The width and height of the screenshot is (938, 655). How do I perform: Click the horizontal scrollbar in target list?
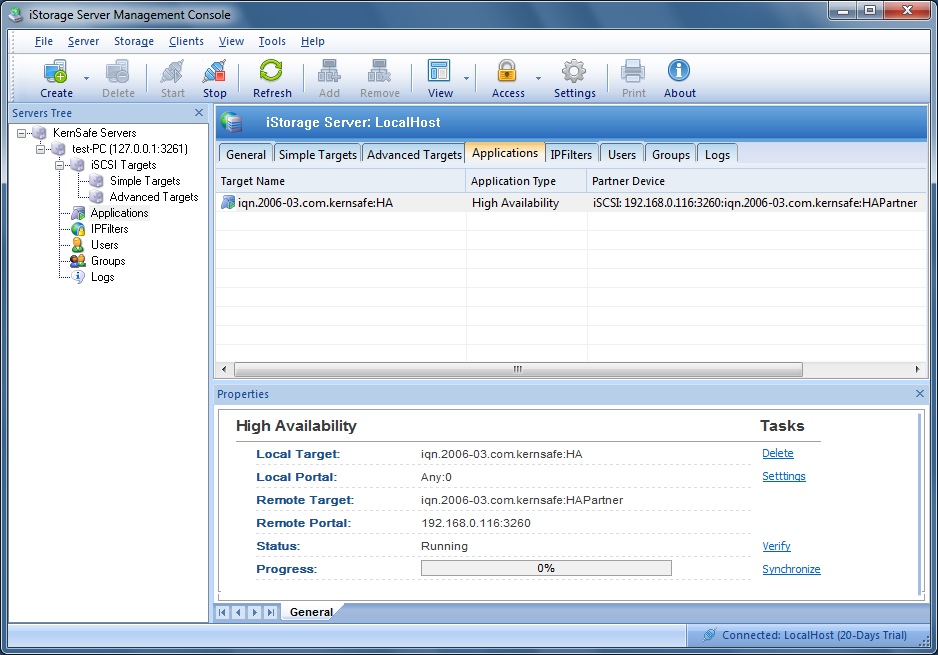coord(518,370)
